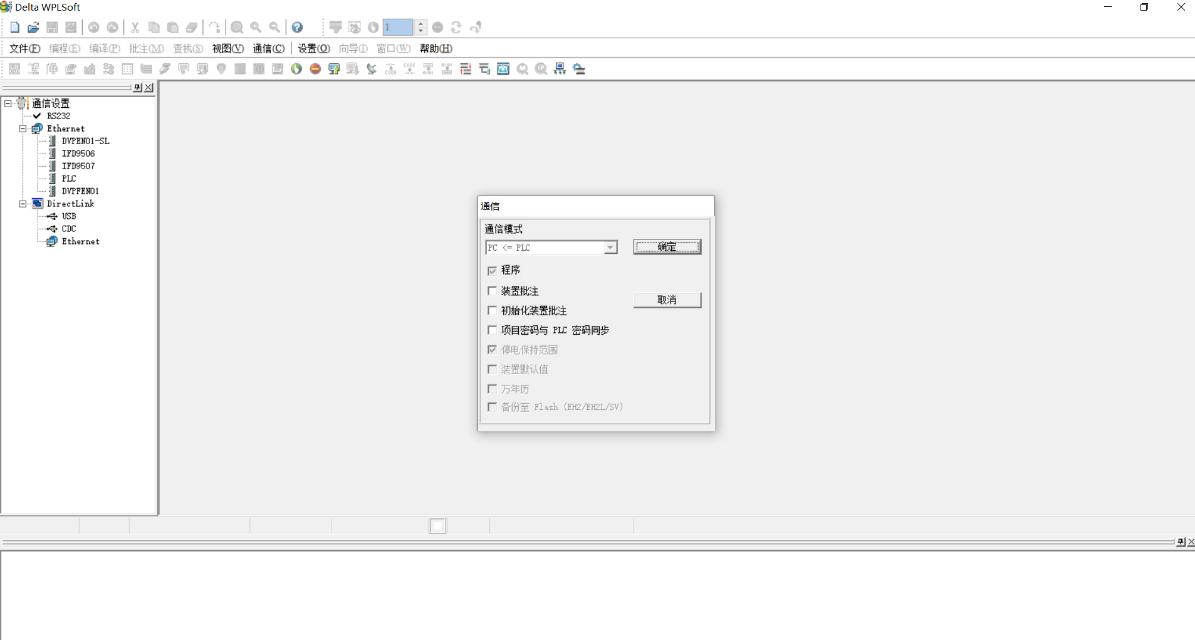Open the 视图(V) menu

coord(228,48)
